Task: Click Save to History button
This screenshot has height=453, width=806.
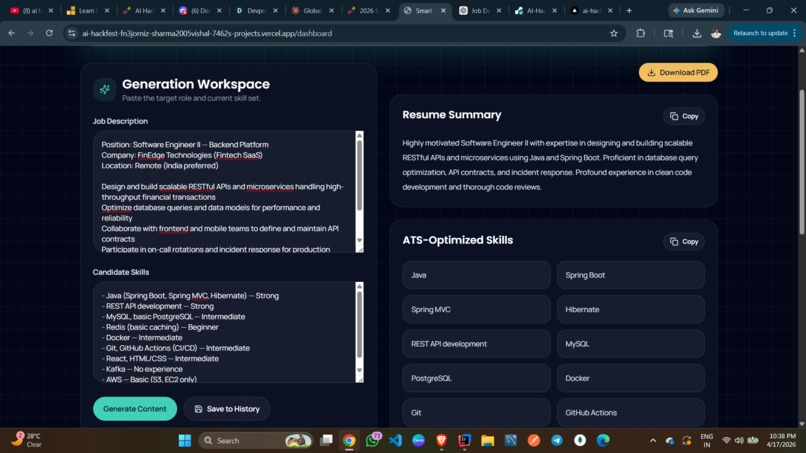Action: coord(227,409)
